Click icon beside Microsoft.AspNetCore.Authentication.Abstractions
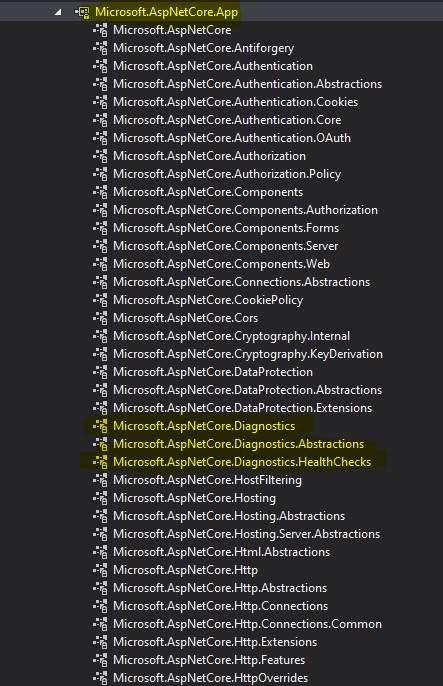The width and height of the screenshot is (443, 686). 100,84
